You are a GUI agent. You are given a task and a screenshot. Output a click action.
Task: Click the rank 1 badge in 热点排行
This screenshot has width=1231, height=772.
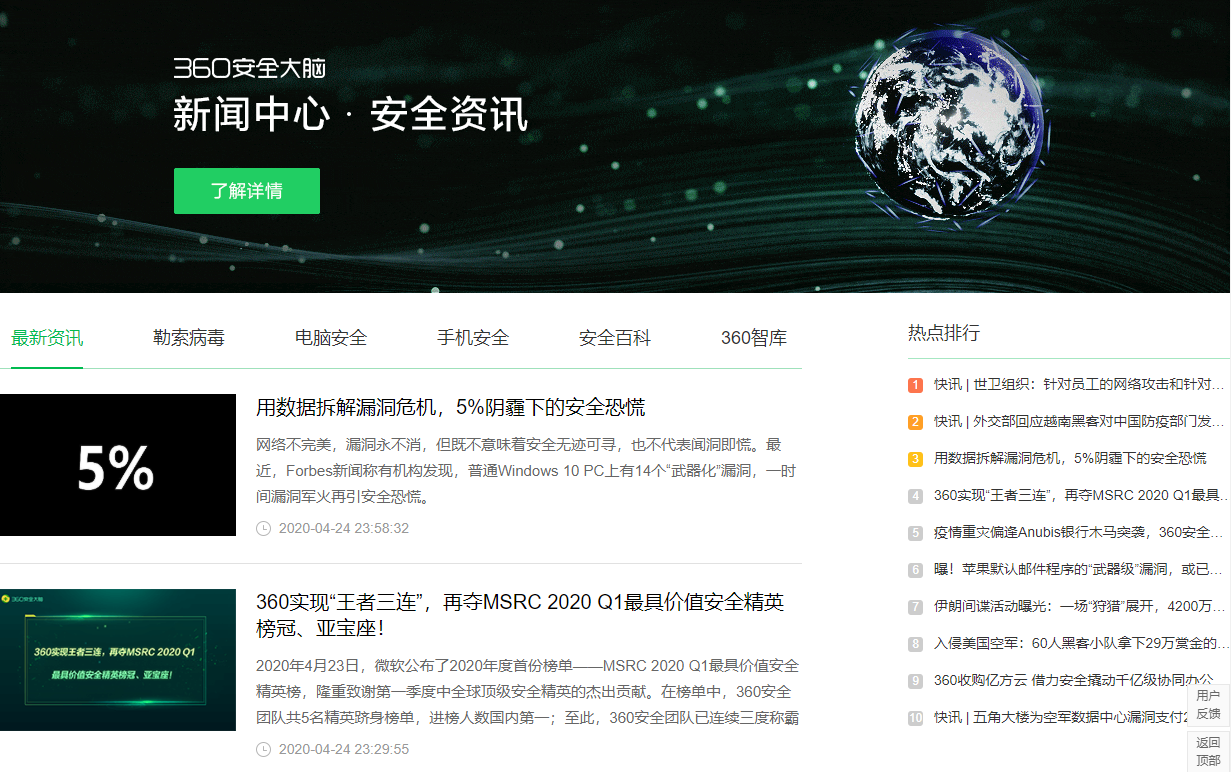[x=915, y=385]
